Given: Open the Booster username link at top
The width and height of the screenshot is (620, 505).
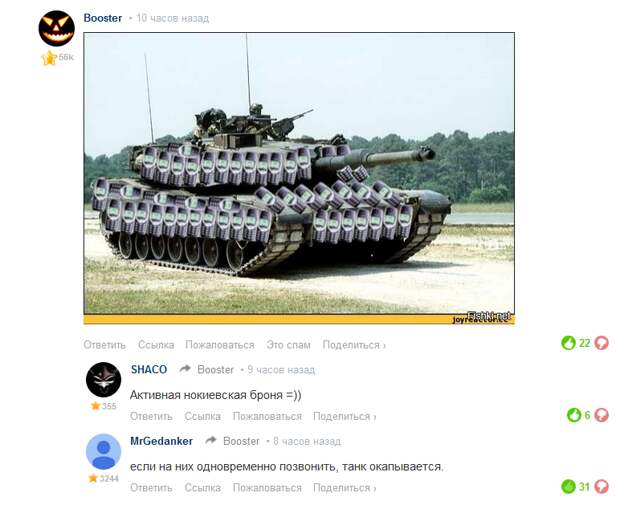Looking at the screenshot, I should [103, 18].
